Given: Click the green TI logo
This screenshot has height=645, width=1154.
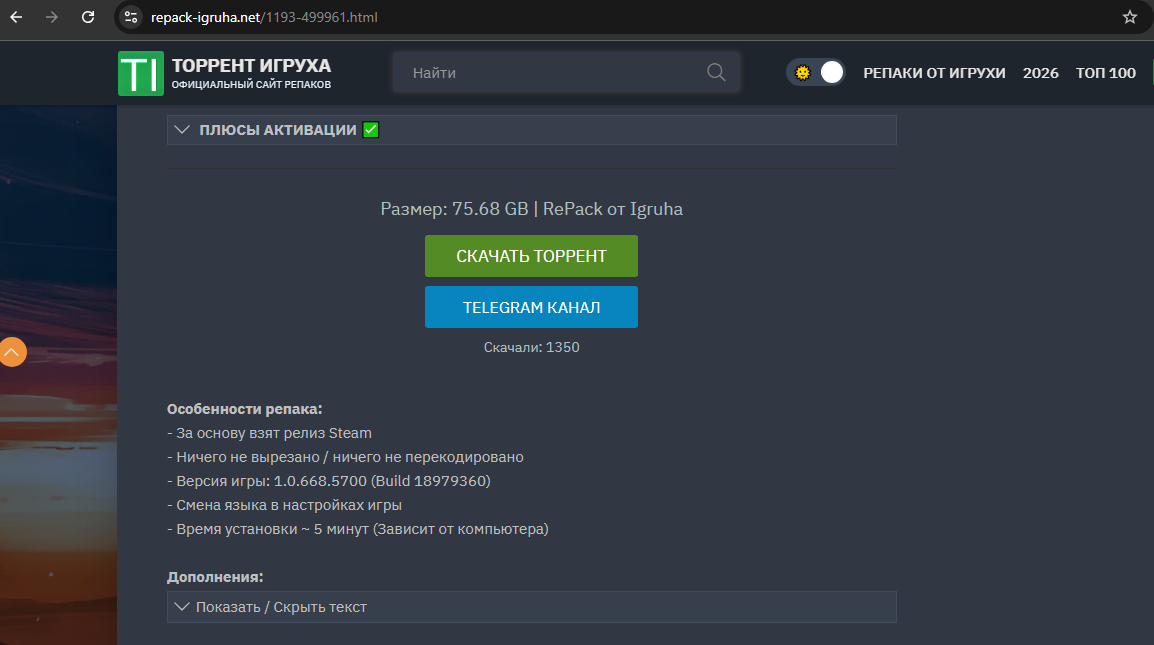Looking at the screenshot, I should 140,73.
